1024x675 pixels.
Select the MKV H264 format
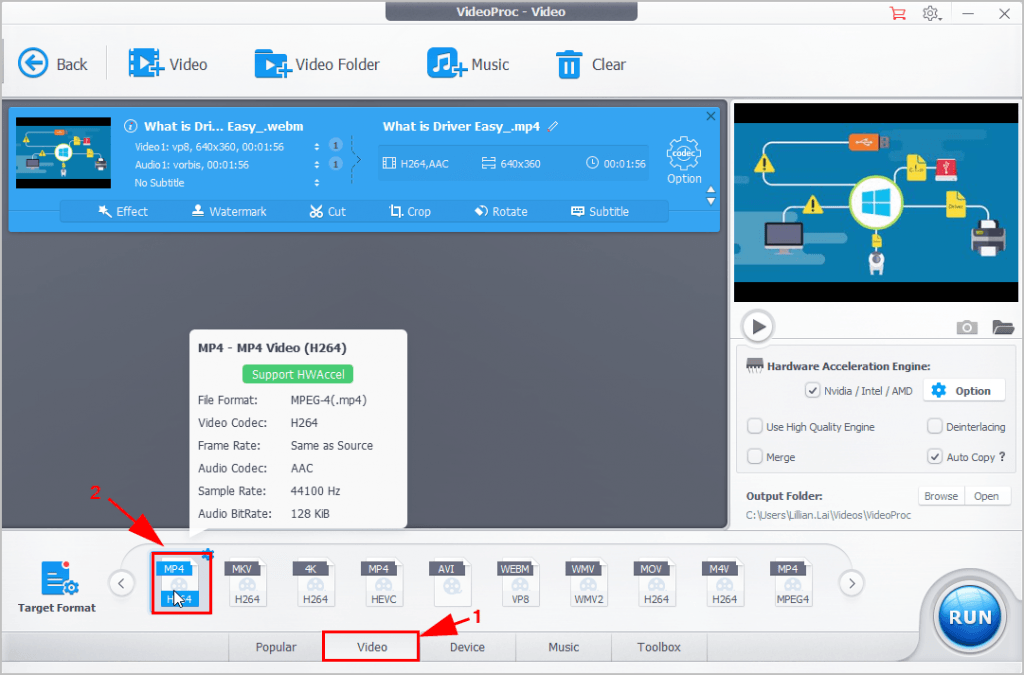[x=246, y=582]
